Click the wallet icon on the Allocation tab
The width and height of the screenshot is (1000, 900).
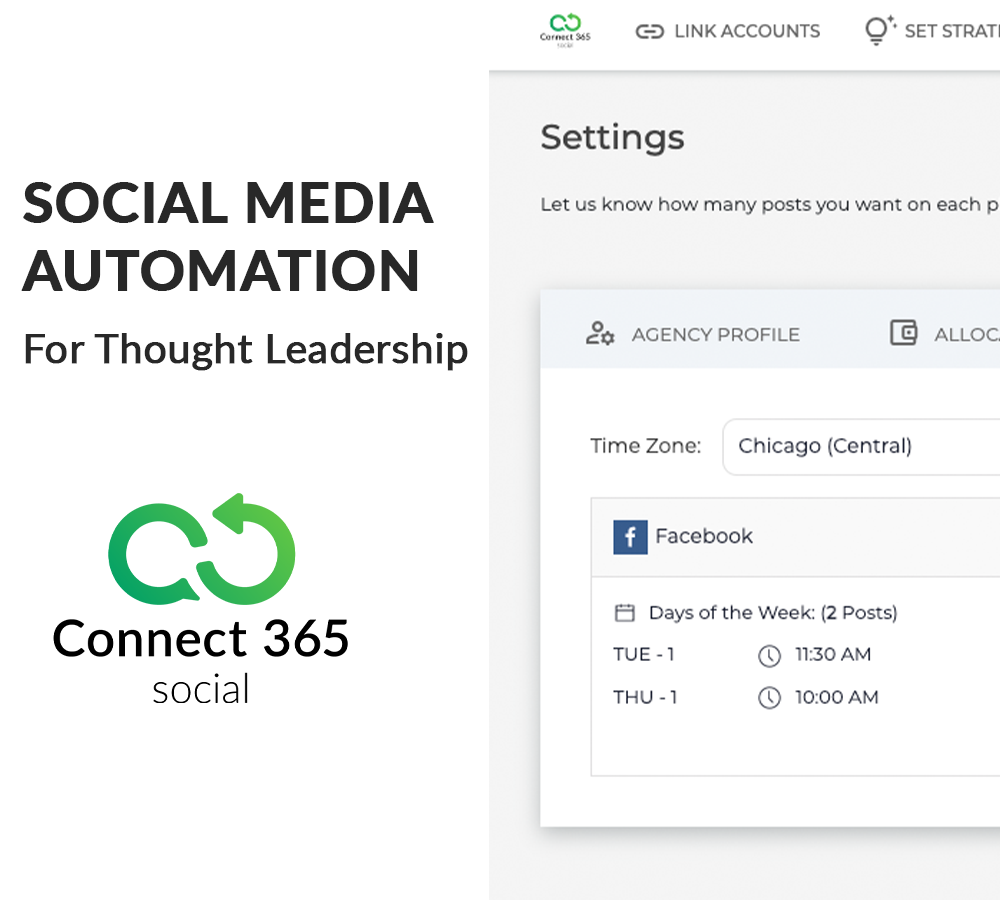(903, 333)
